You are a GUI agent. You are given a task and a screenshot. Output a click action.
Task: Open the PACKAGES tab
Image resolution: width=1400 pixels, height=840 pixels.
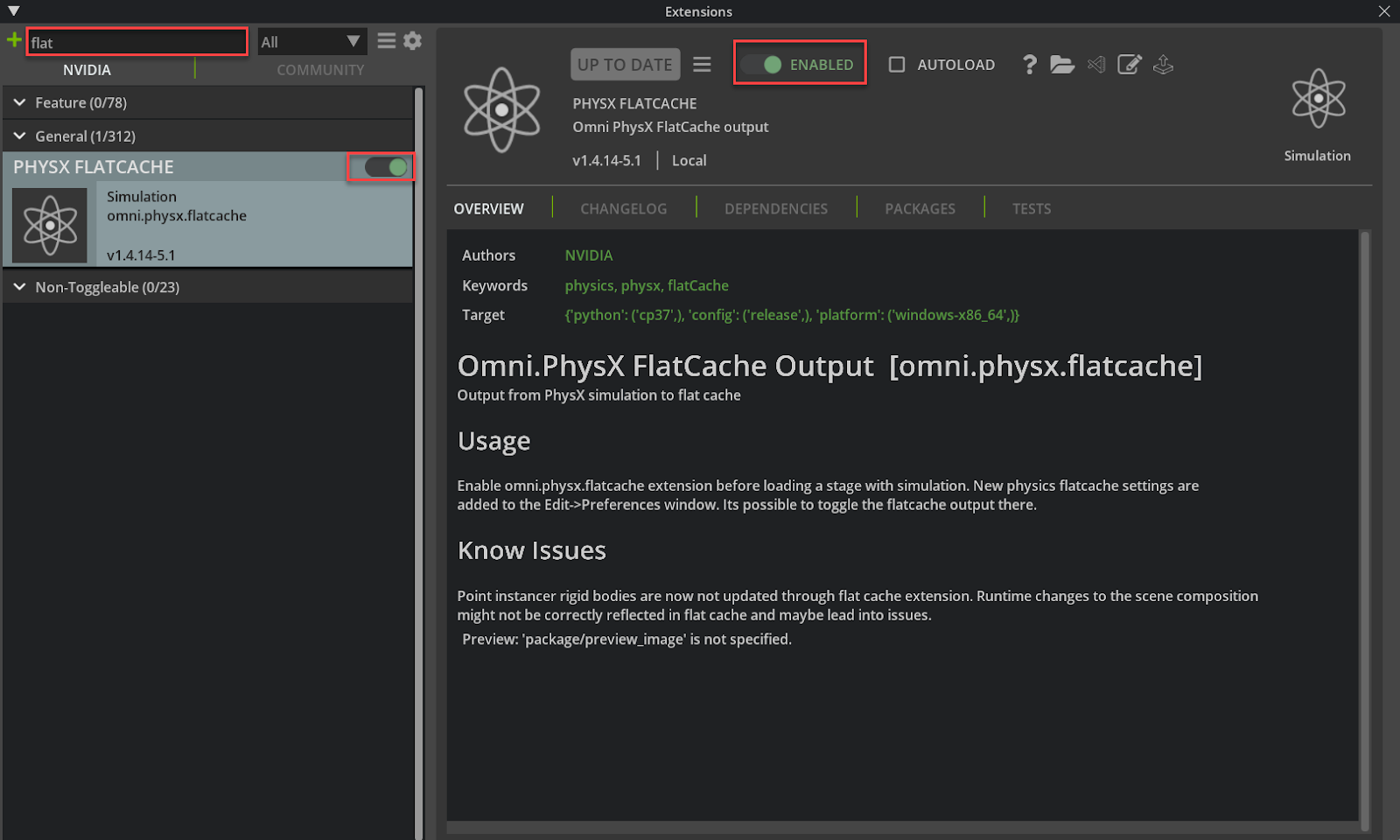(x=920, y=209)
